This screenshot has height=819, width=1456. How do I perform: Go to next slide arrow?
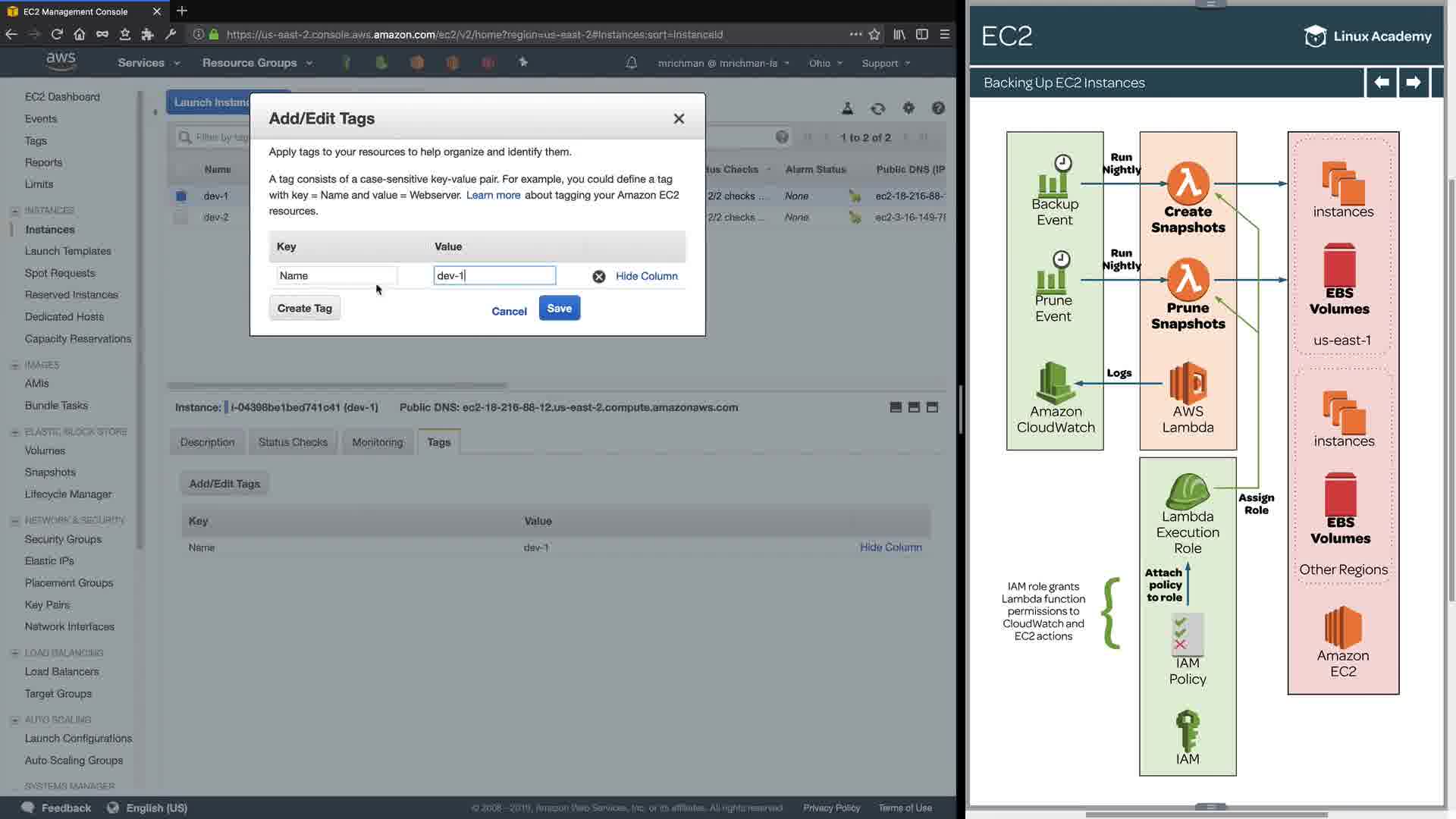tap(1413, 82)
